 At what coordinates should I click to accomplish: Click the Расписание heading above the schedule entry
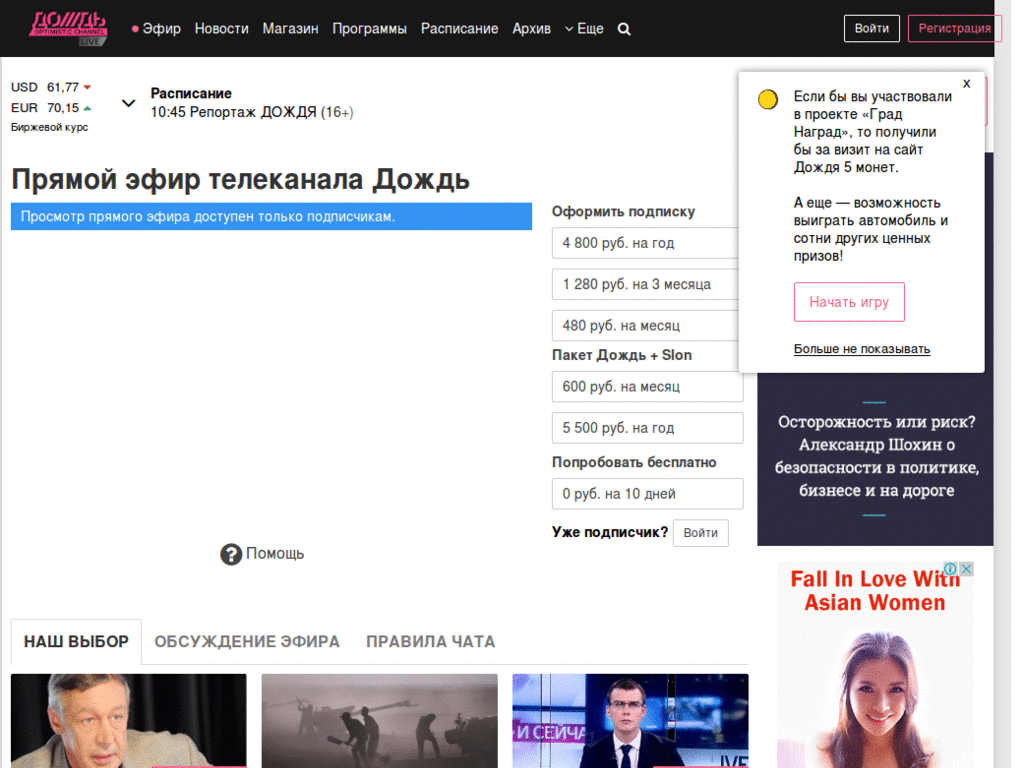pos(191,93)
